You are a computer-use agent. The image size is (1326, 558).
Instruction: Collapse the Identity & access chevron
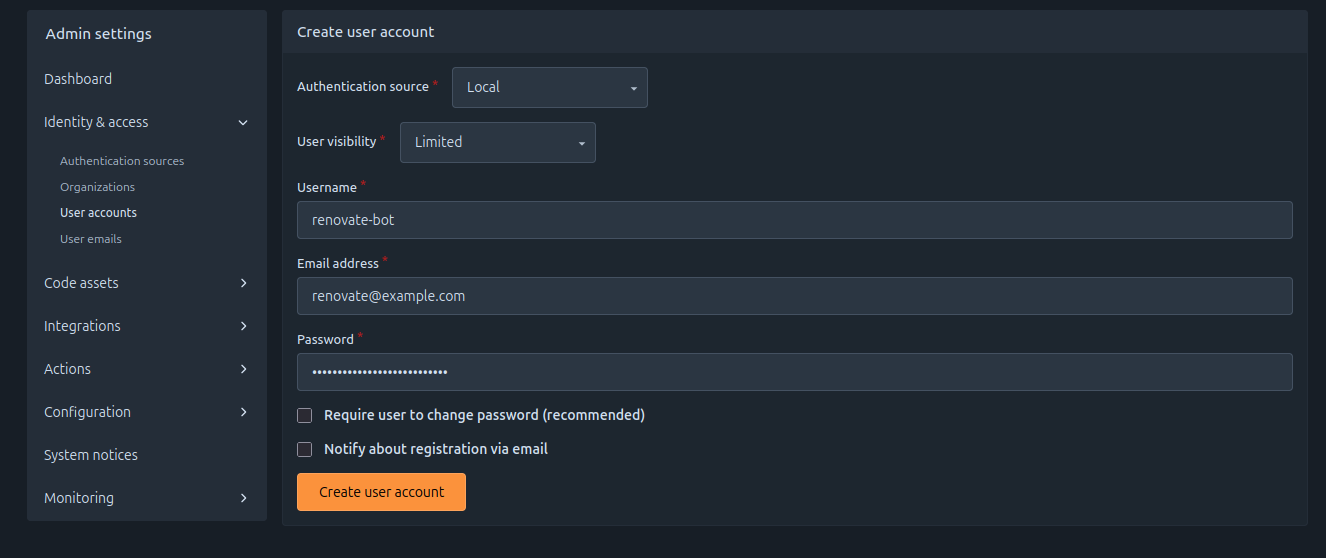(x=243, y=122)
